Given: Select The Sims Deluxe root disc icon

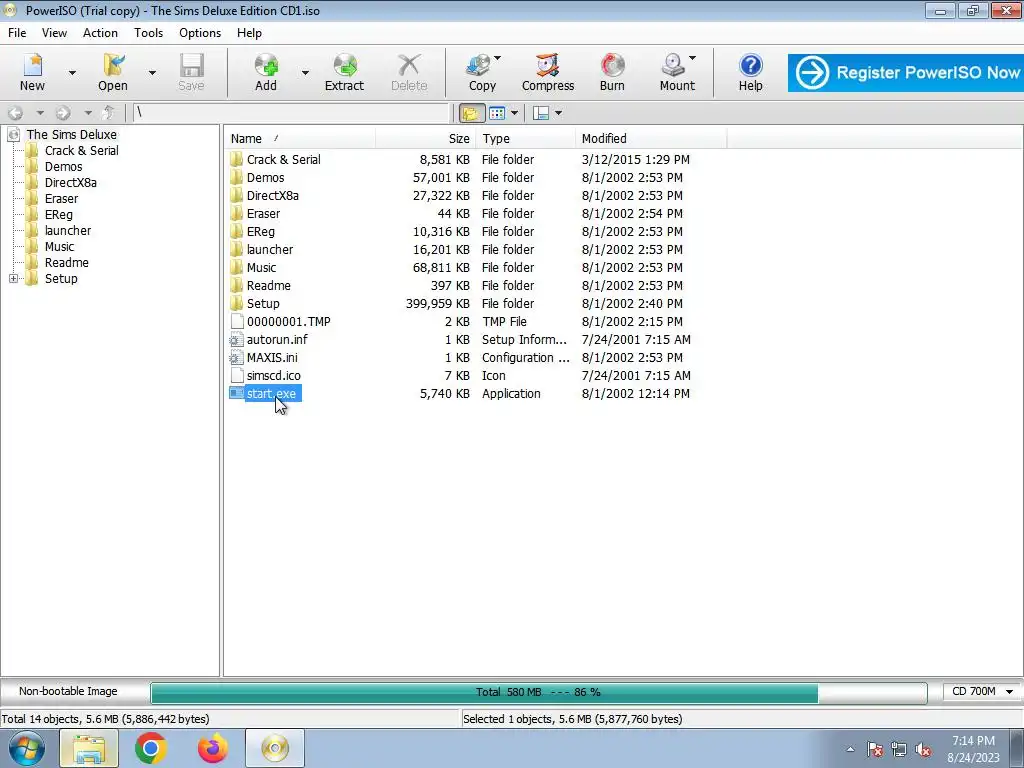Looking at the screenshot, I should point(14,135).
